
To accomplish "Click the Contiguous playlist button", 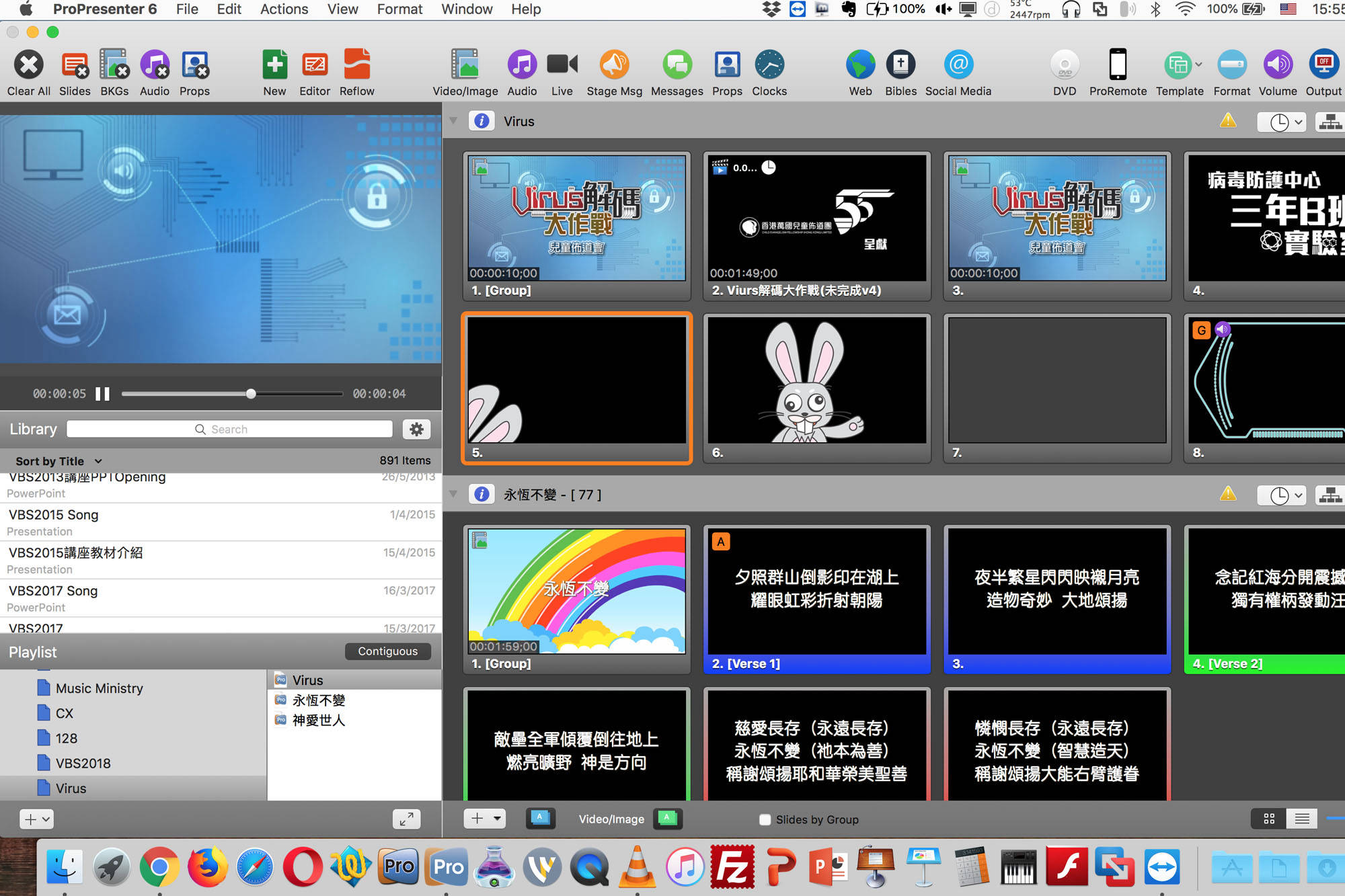I will (387, 651).
